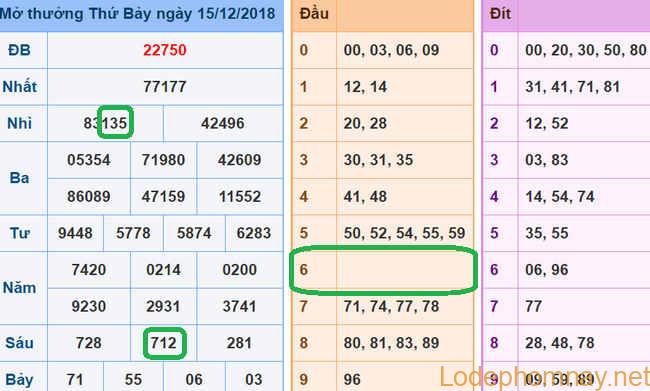The image size is (650, 391).
Task: Select seventh prize number 71
Action: click(75, 379)
